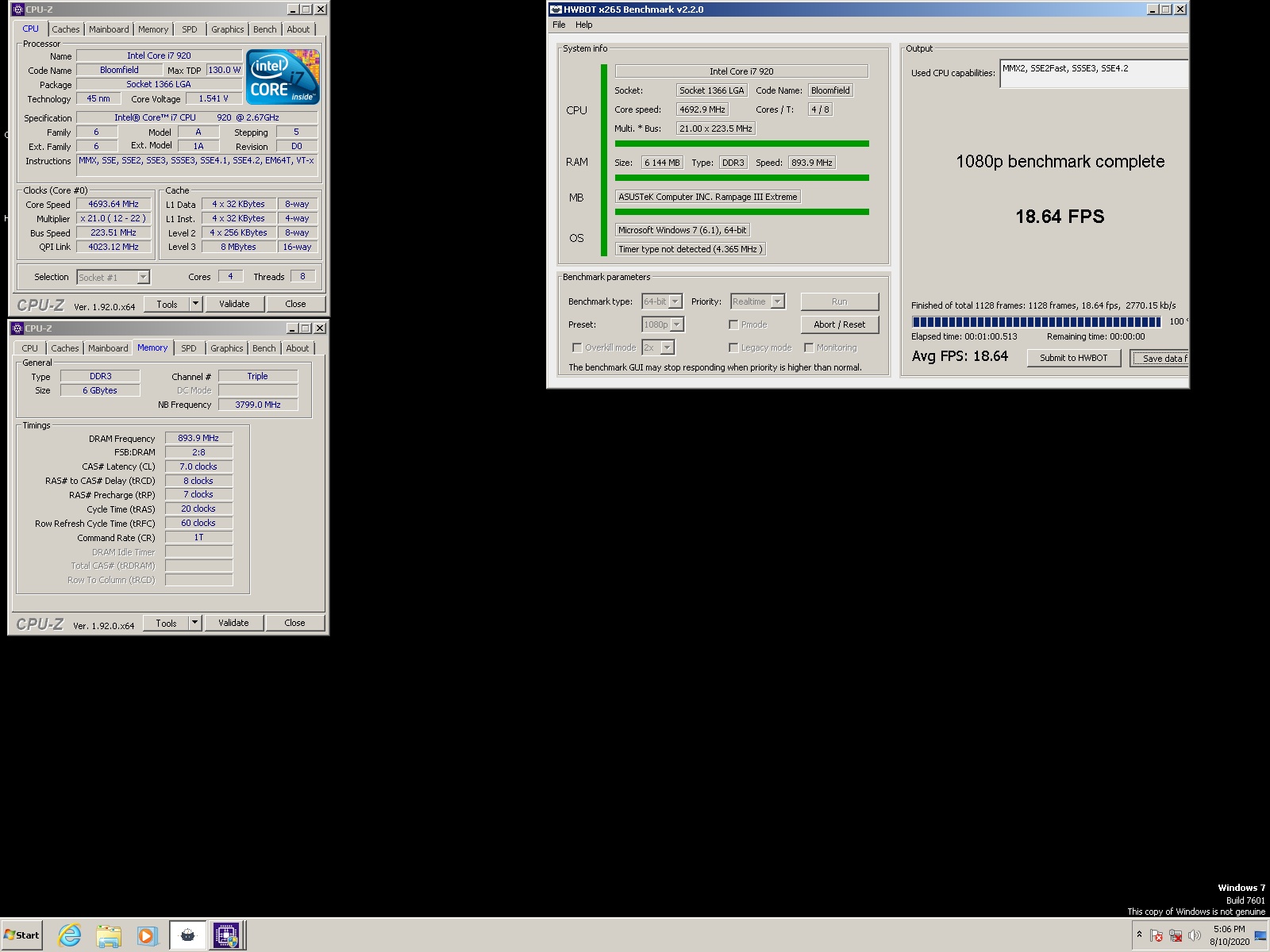Viewport: 1270px width, 952px height.
Task: Click the CPU-Z title bar icon of the top window
Action: tap(17, 10)
